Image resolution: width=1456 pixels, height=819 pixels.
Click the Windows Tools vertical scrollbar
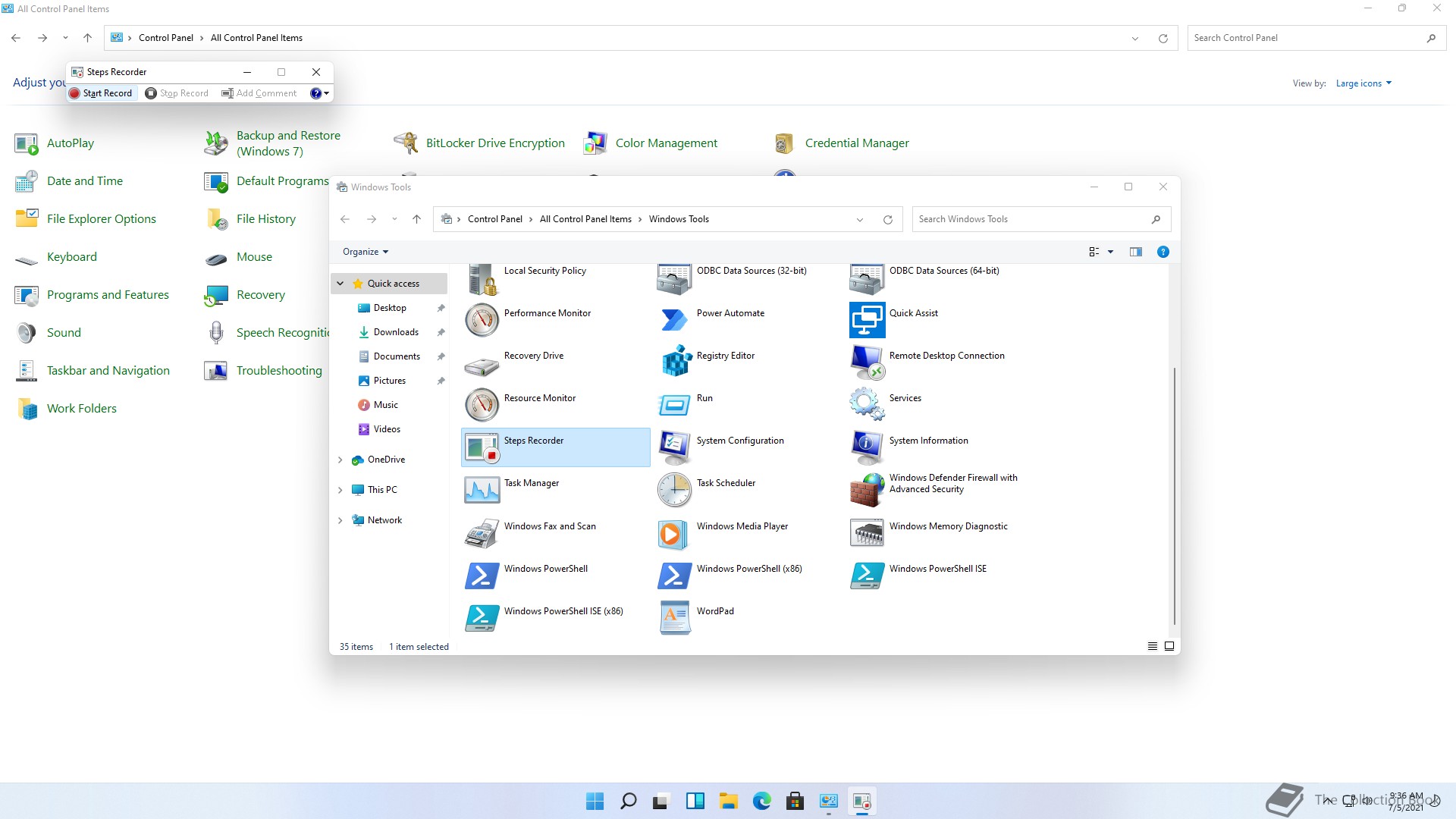pos(1175,496)
